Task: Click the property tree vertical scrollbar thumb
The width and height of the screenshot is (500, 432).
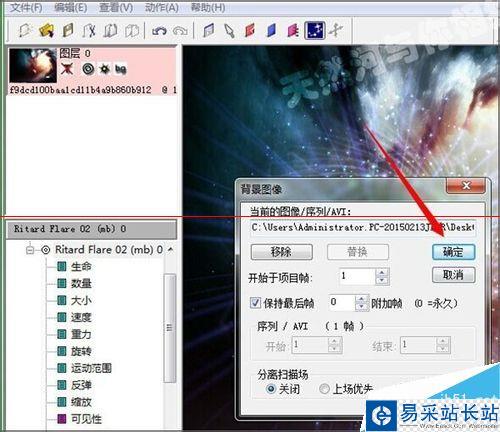Action: 170,328
